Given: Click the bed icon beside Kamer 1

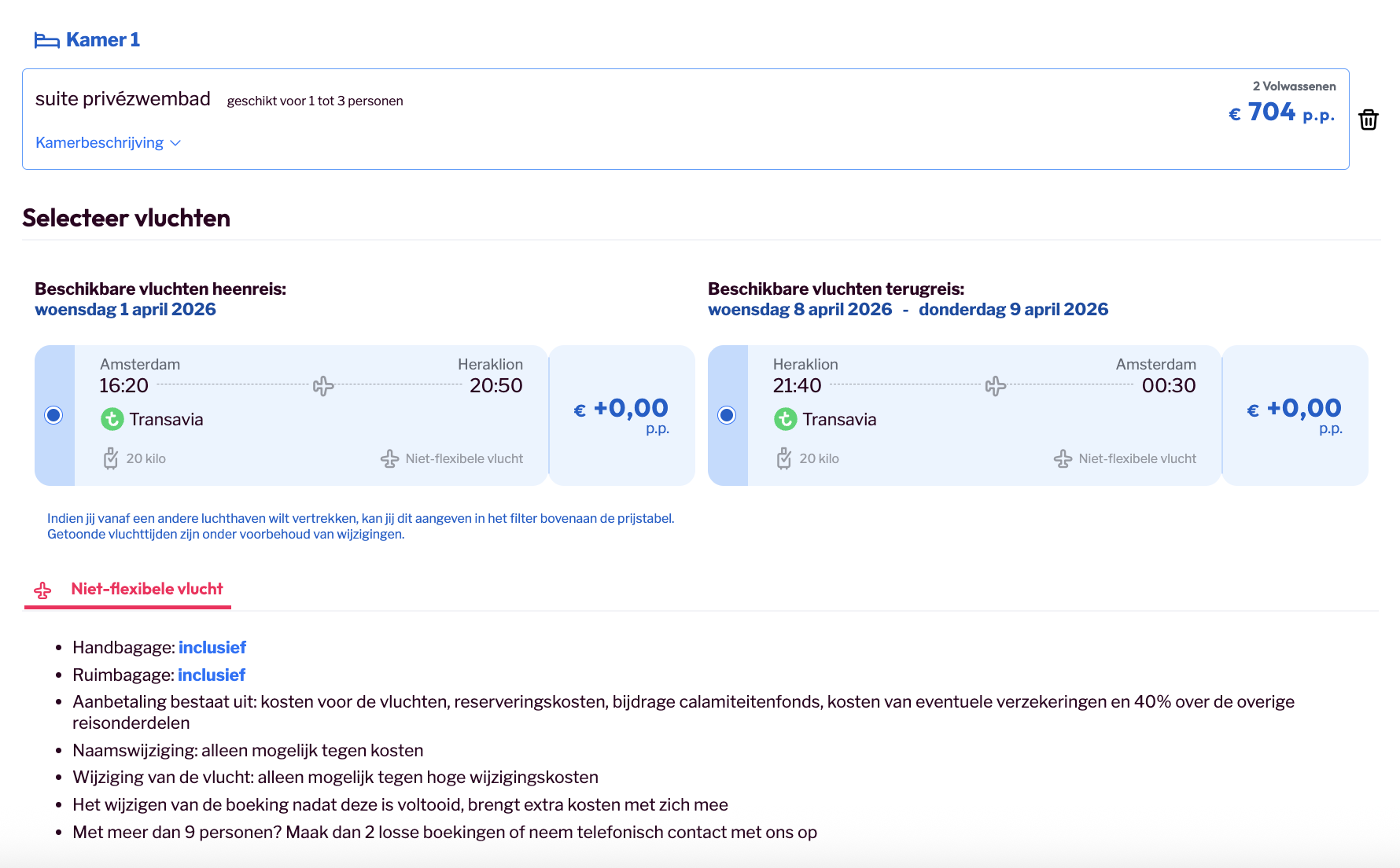Looking at the screenshot, I should tap(46, 41).
